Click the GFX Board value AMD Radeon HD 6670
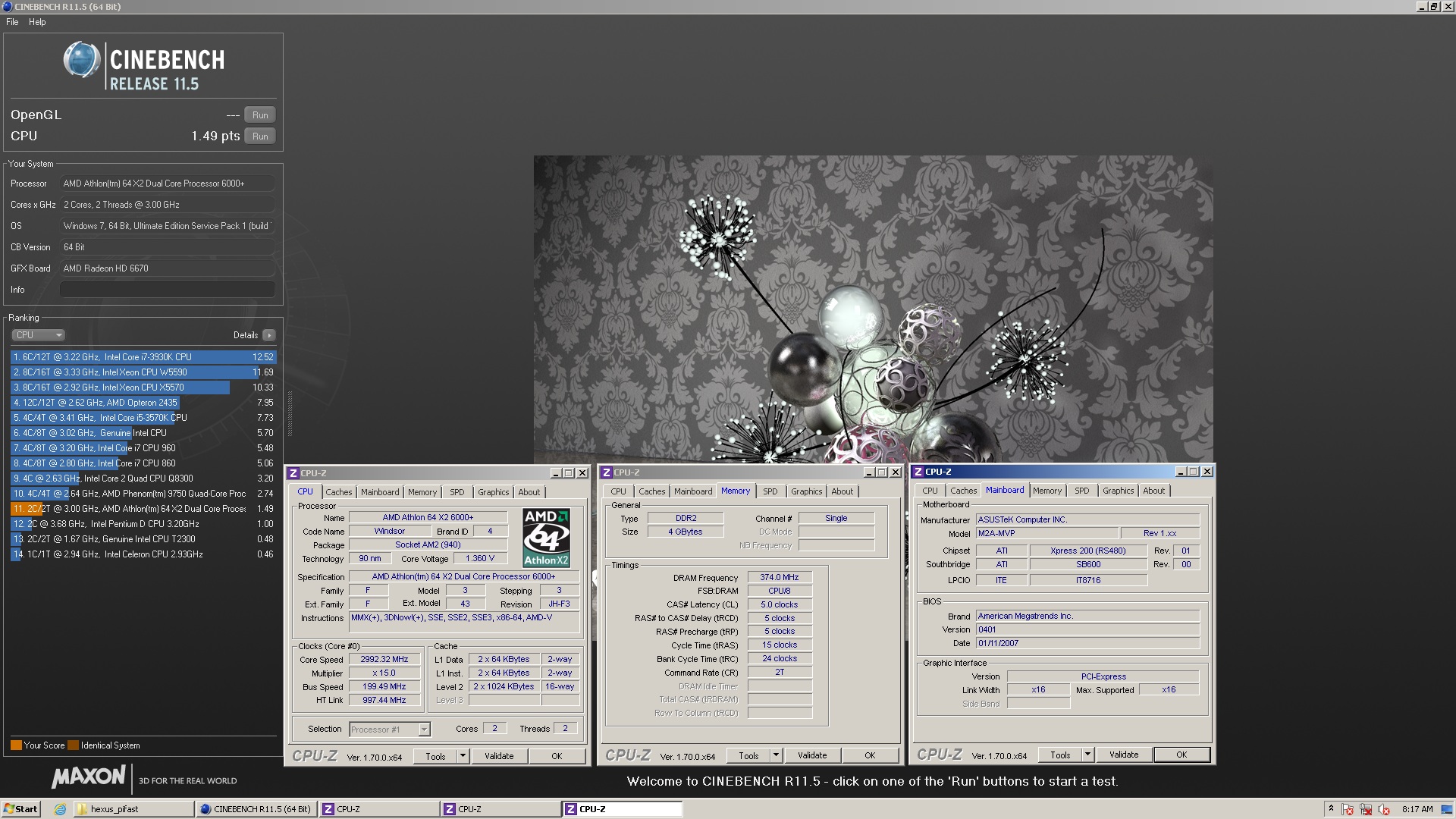Image resolution: width=1456 pixels, height=819 pixels. [168, 268]
